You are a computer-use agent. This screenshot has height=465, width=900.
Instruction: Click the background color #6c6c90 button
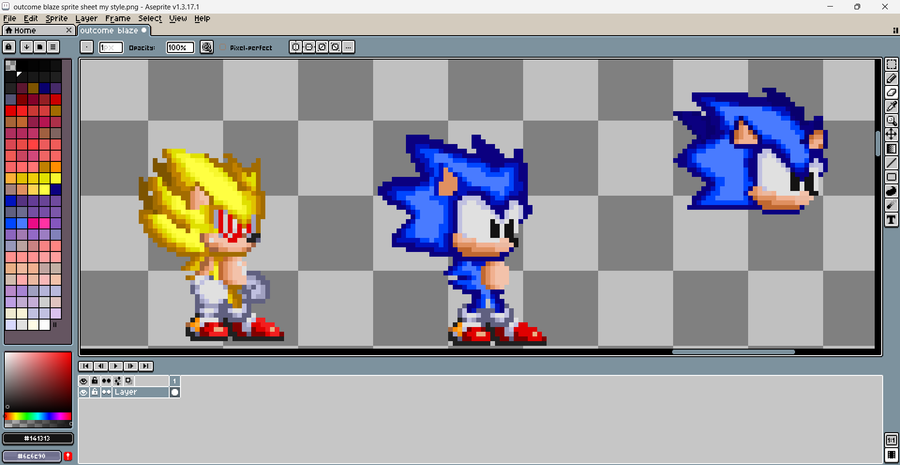32,456
